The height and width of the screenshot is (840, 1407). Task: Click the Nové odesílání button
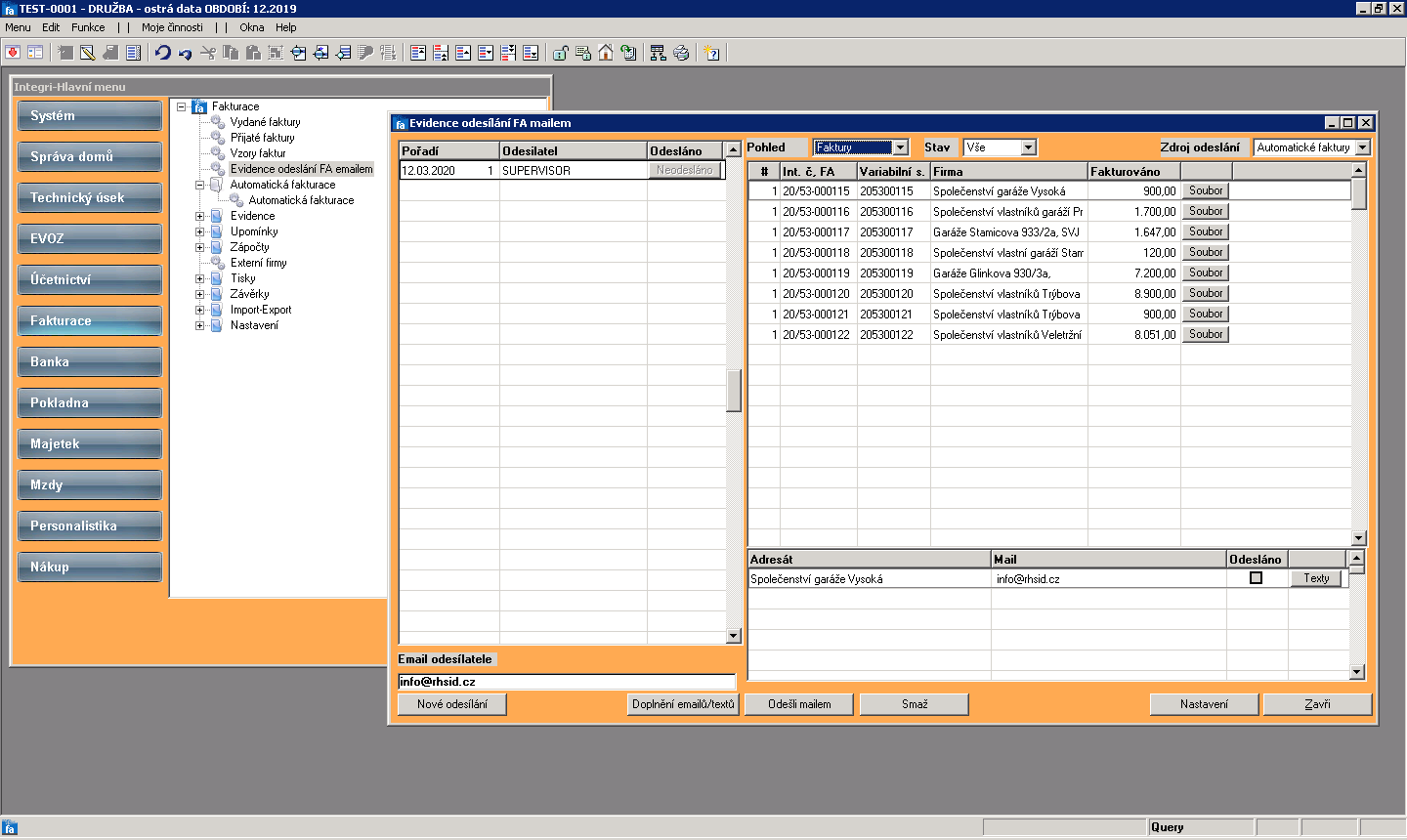(x=452, y=704)
